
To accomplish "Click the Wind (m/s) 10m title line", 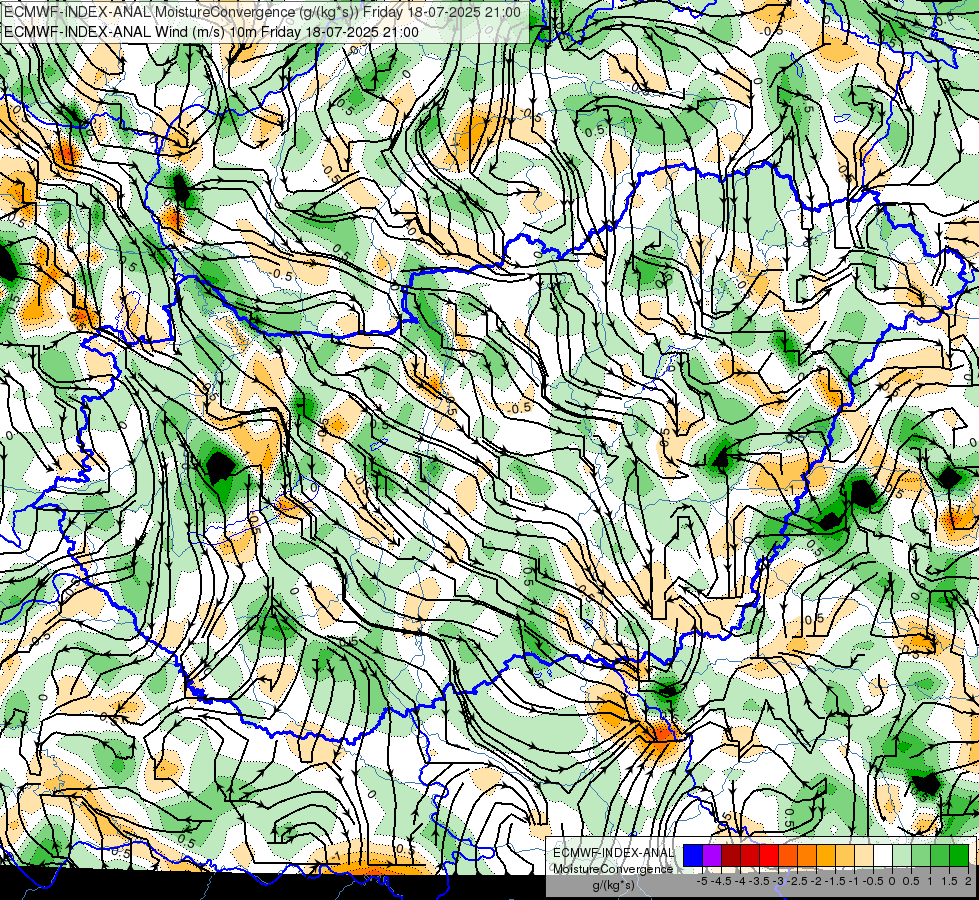I will tap(211, 32).
